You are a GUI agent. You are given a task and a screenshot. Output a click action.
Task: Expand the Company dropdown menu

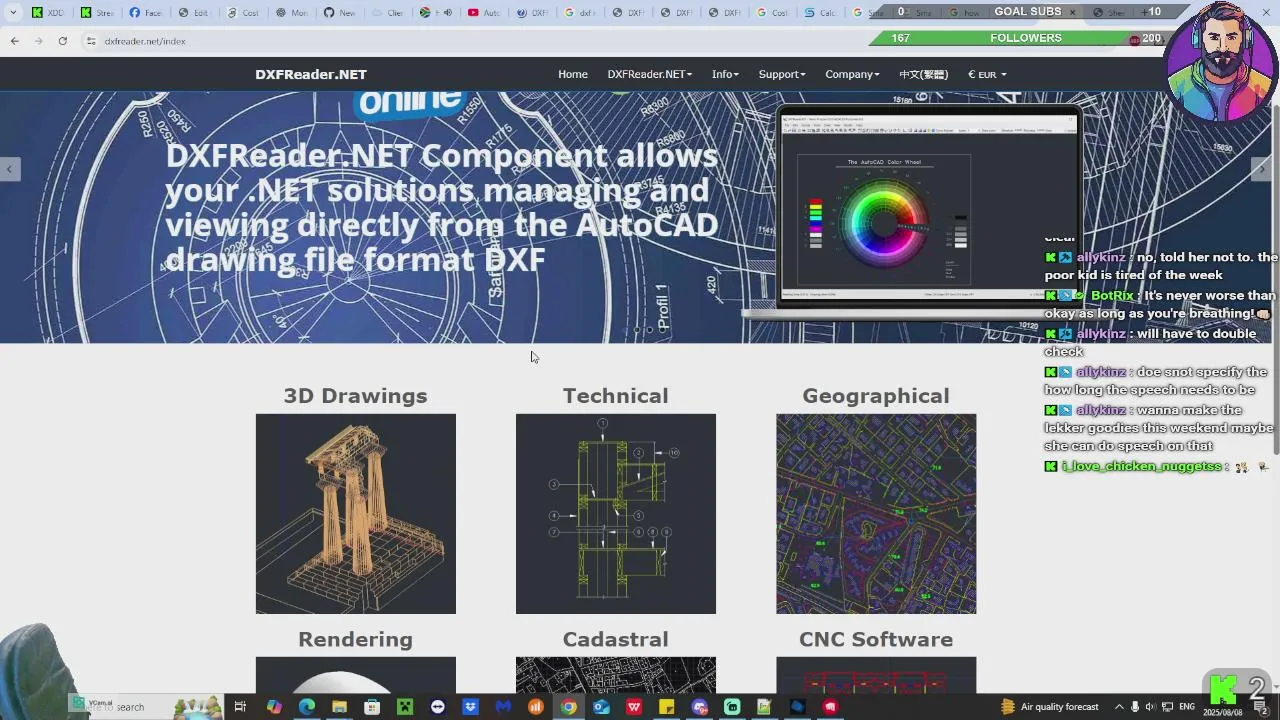[x=852, y=74]
